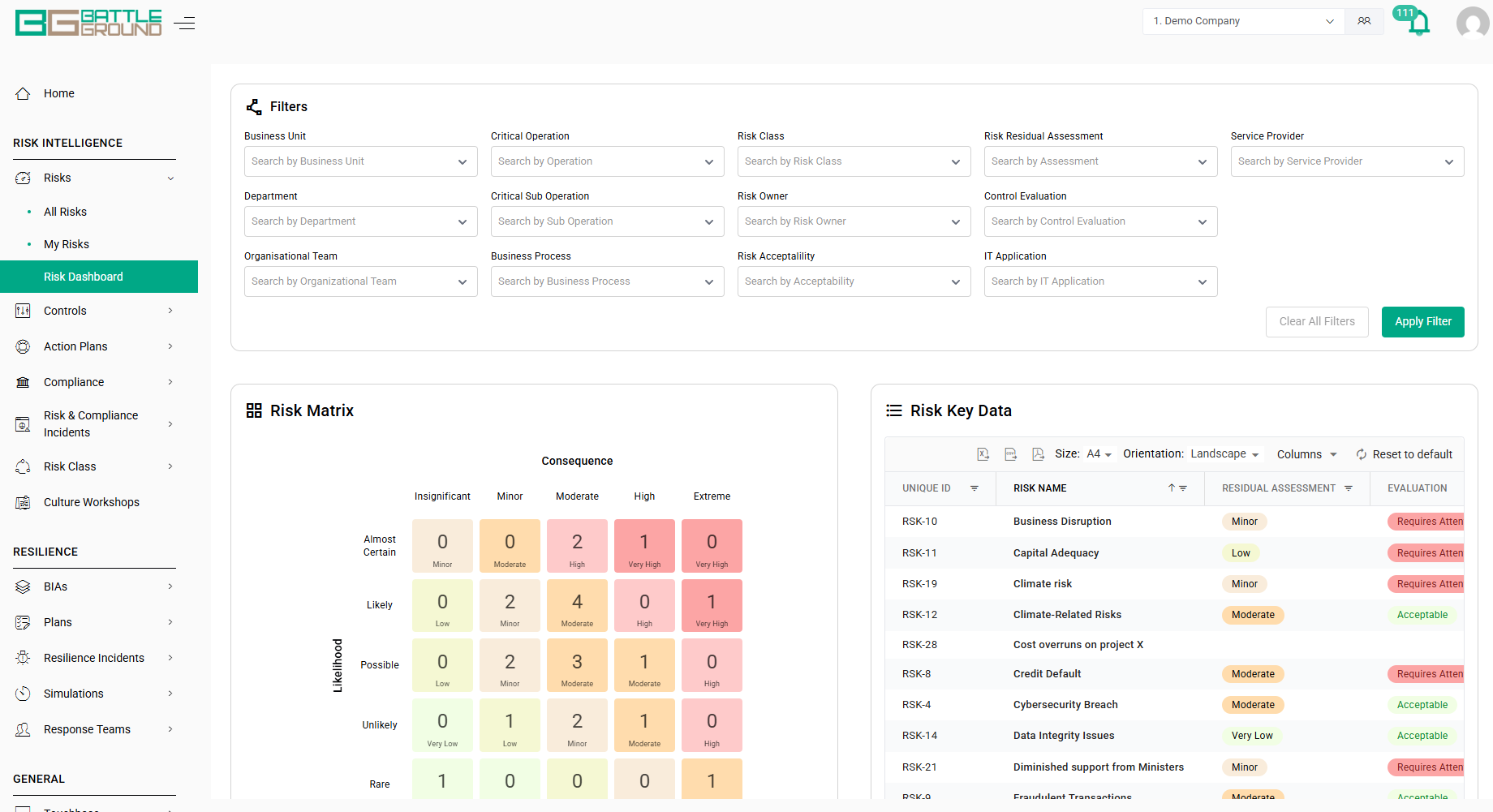Open the Risk Class filter dropdown
The height and width of the screenshot is (812, 1493).
tap(854, 161)
